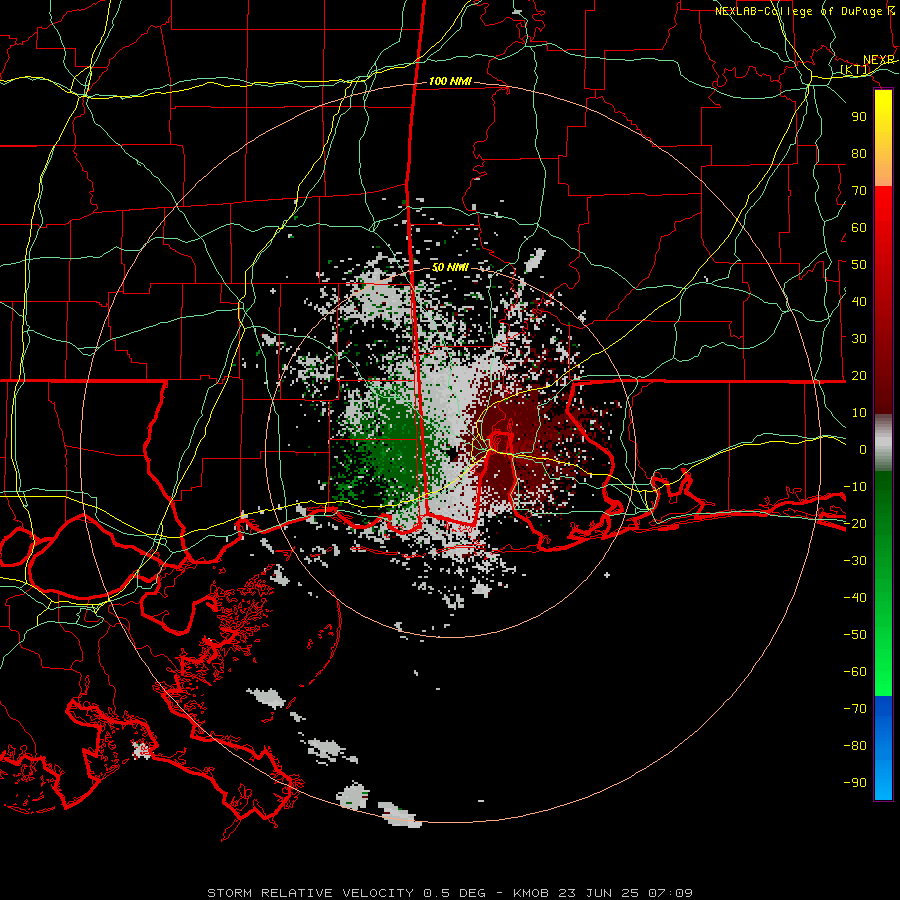The image size is (900, 900).
Task: Click the 10 value on velocity scale
Action: pos(859,413)
